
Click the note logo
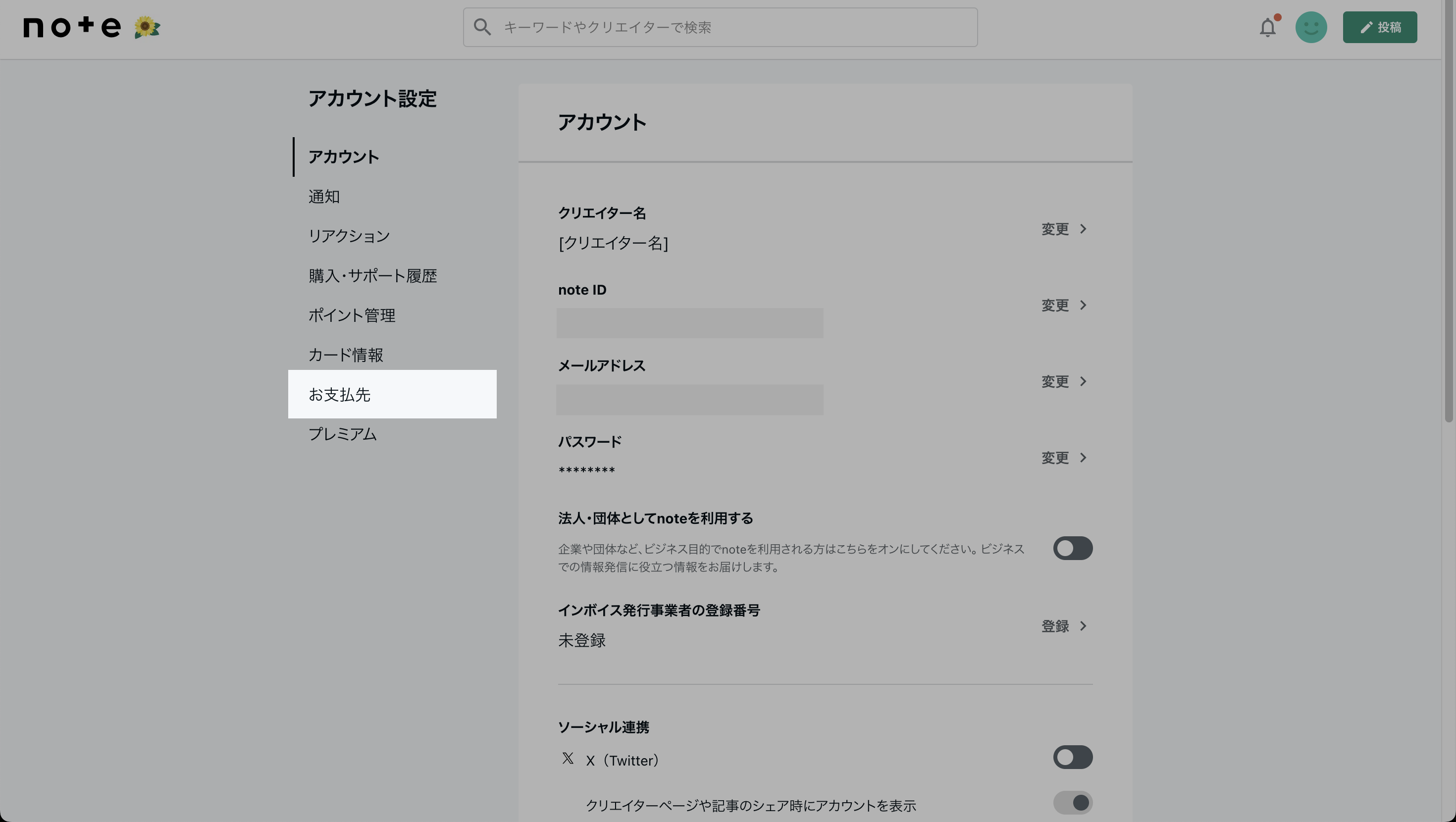(x=72, y=27)
